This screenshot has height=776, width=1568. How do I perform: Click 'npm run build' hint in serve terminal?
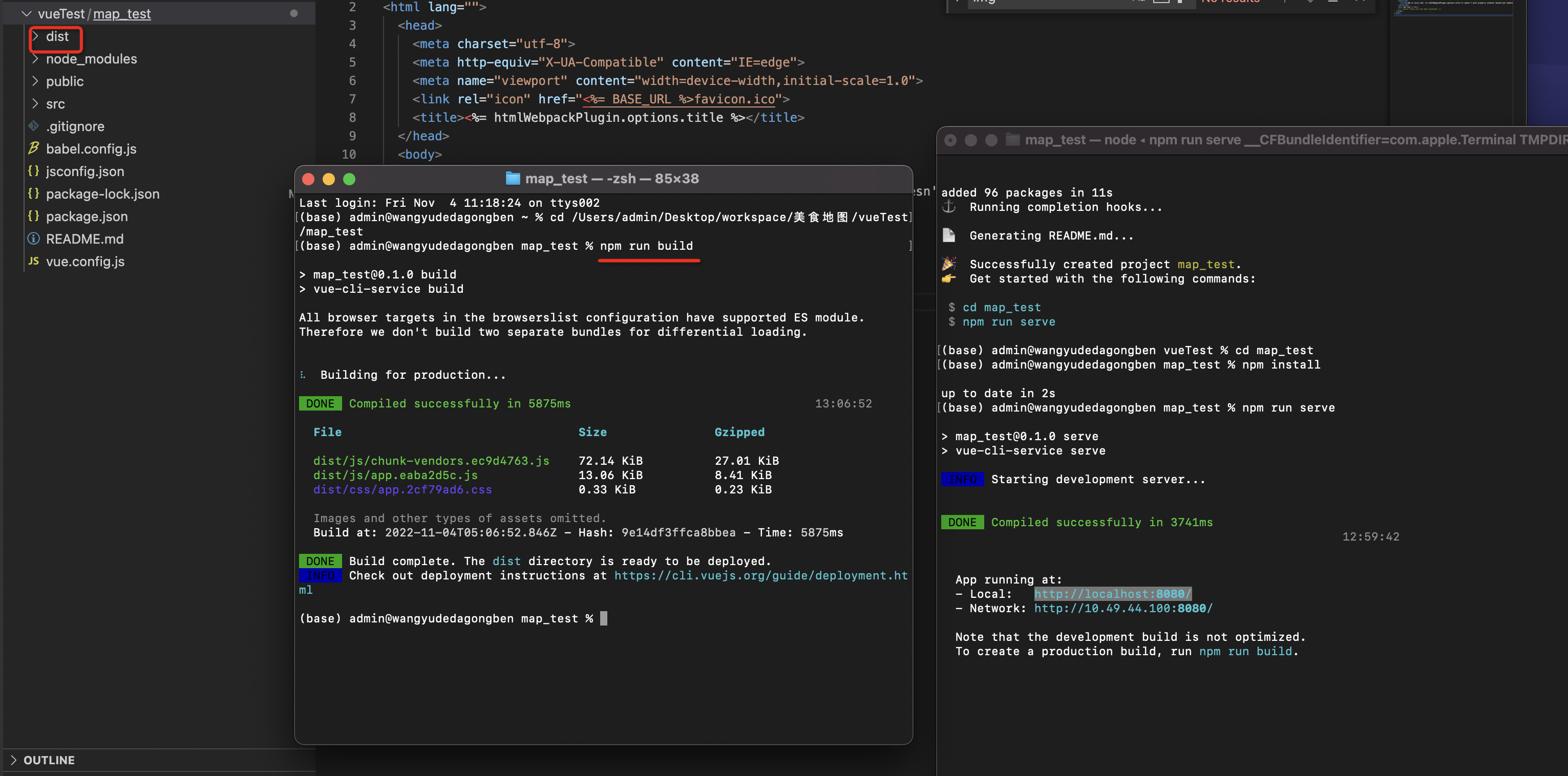click(1245, 651)
